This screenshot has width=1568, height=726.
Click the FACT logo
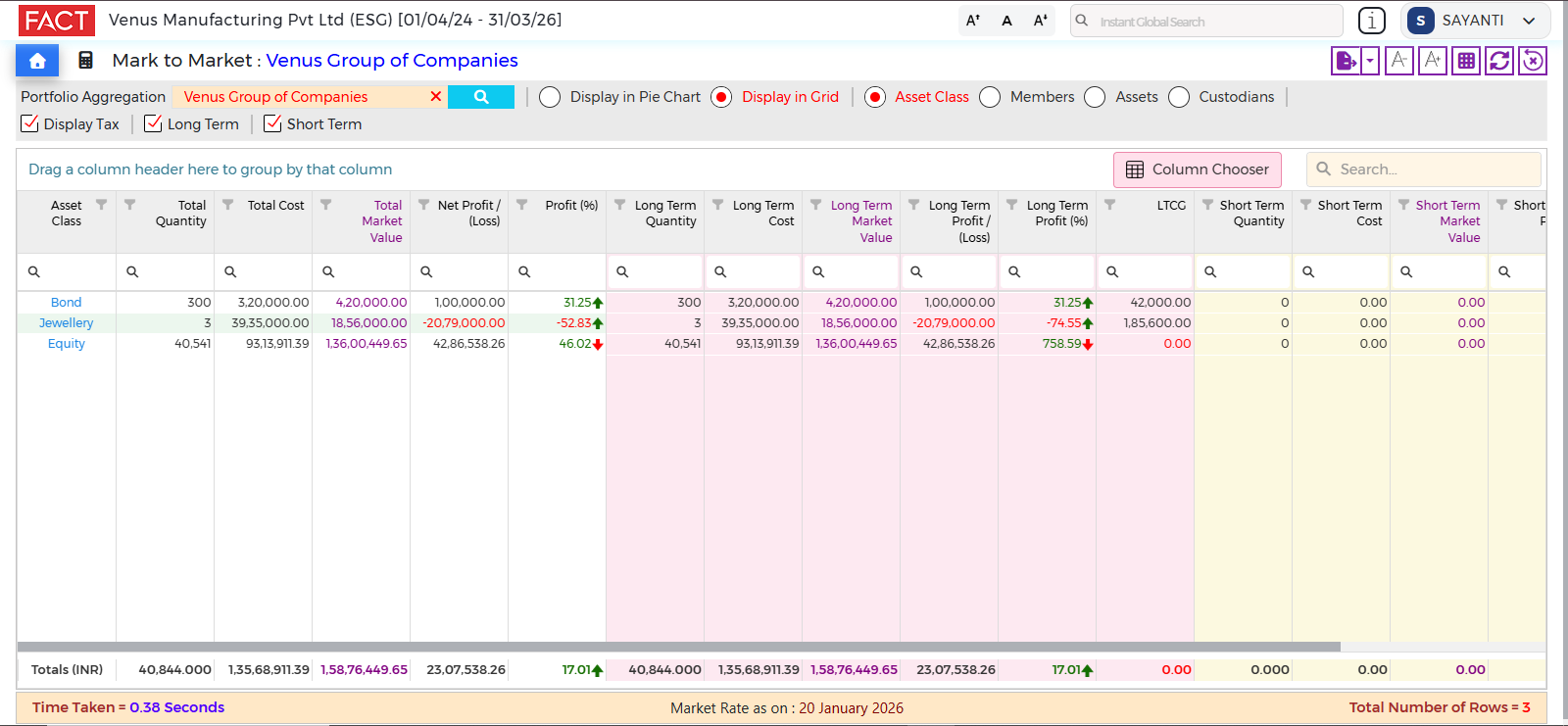[57, 20]
